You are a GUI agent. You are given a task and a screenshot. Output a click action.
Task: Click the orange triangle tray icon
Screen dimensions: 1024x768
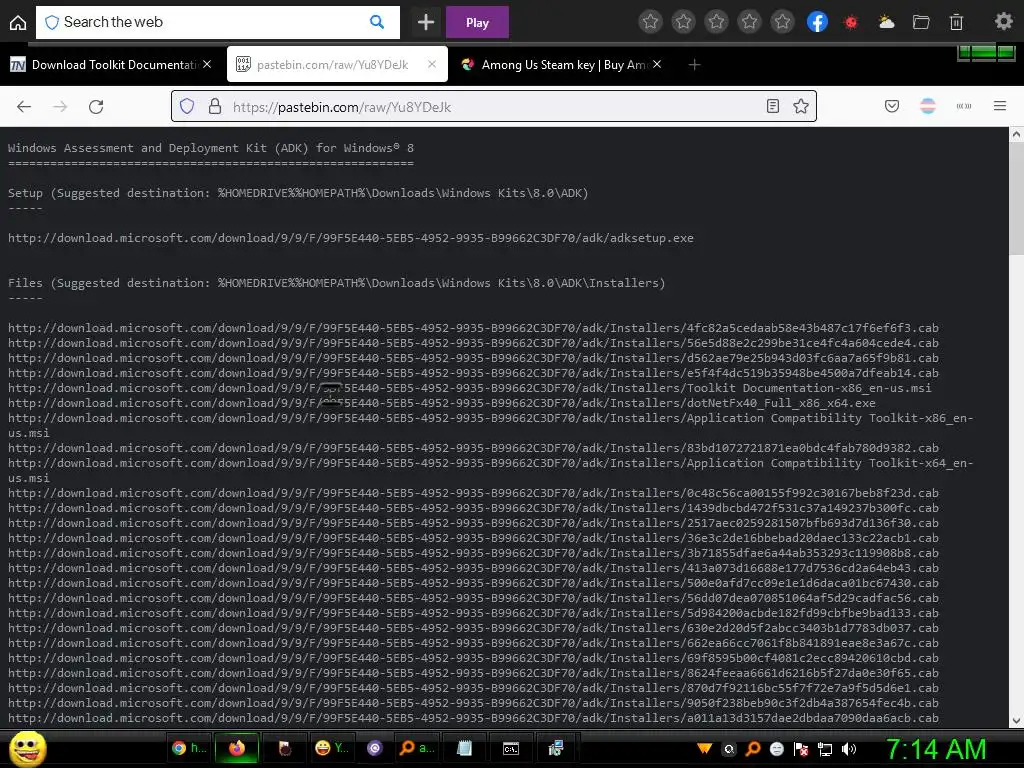704,749
